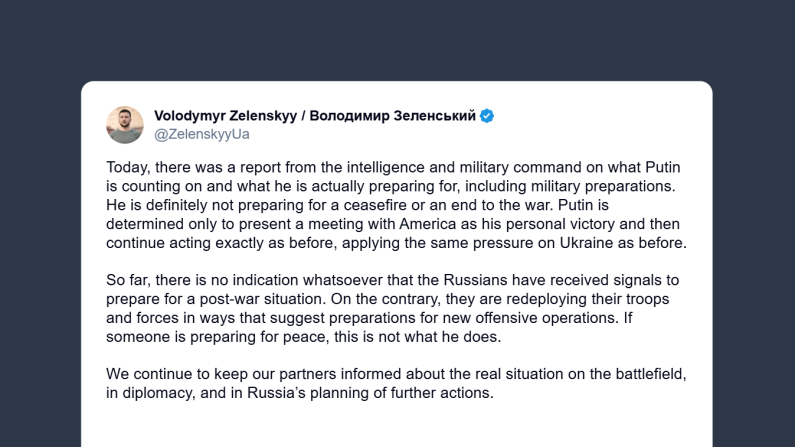Click the first paragraph starting 'Today, there was'
This screenshot has height=447, width=795.
coord(396,206)
